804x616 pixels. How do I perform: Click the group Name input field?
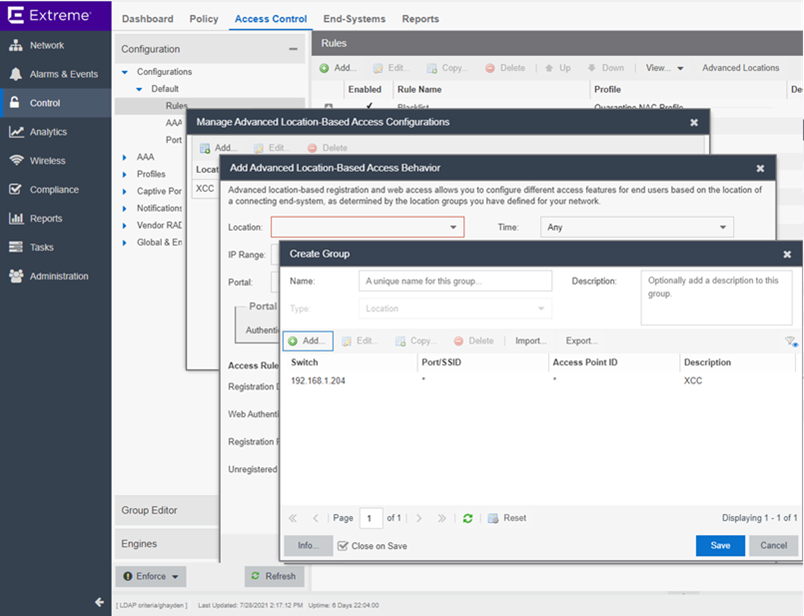coord(455,281)
